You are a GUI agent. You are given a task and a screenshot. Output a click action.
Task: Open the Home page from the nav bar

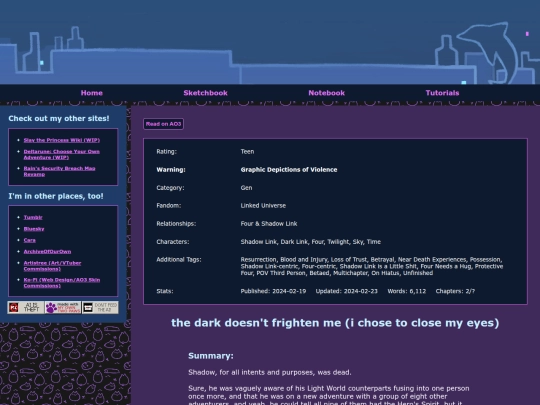tap(92, 93)
